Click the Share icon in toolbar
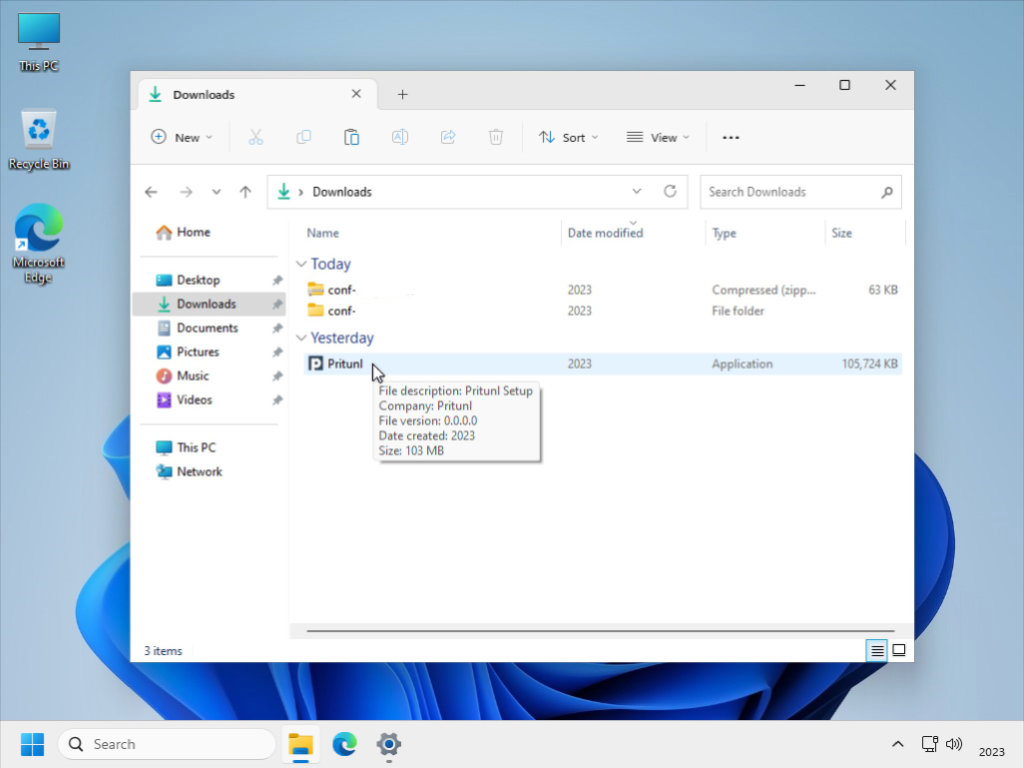 [x=448, y=137]
